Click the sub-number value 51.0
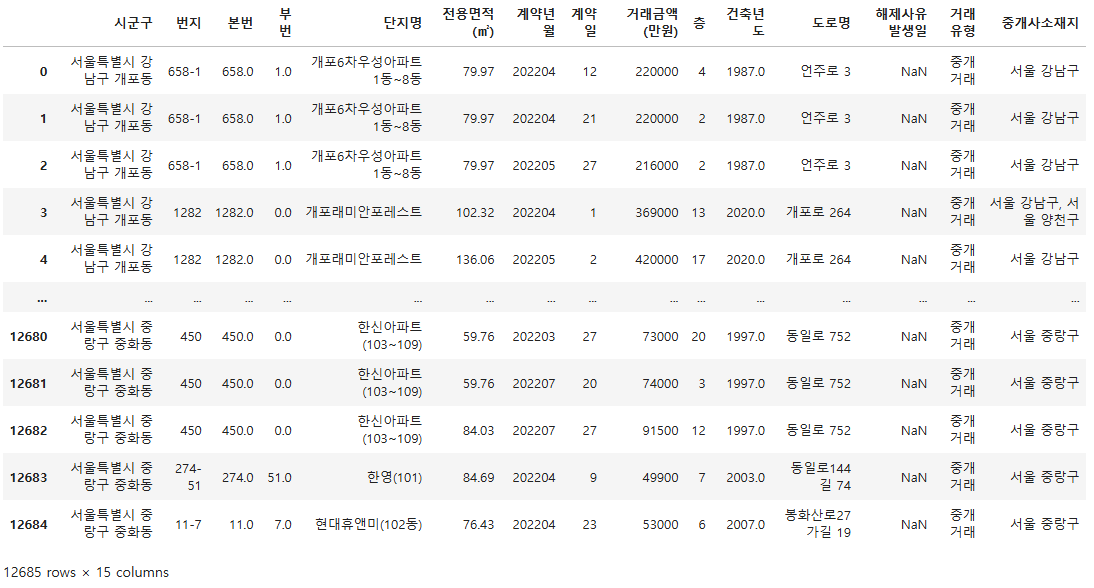This screenshot has height=588, width=1094. coord(280,478)
